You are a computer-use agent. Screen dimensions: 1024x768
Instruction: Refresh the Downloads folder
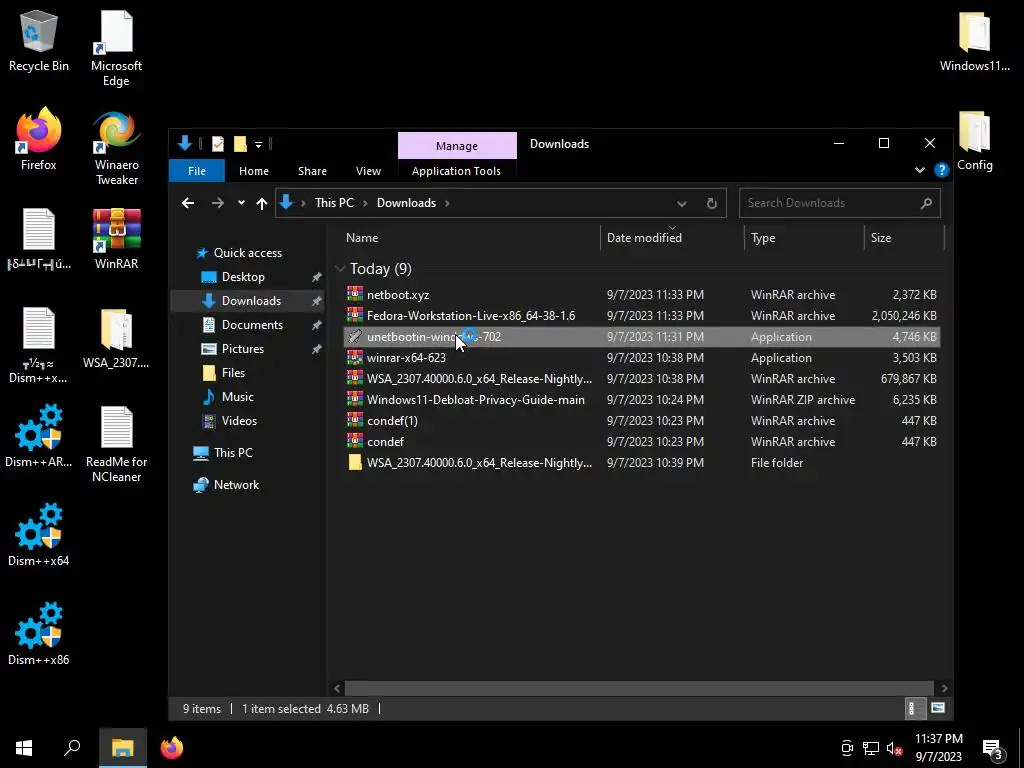(x=711, y=203)
